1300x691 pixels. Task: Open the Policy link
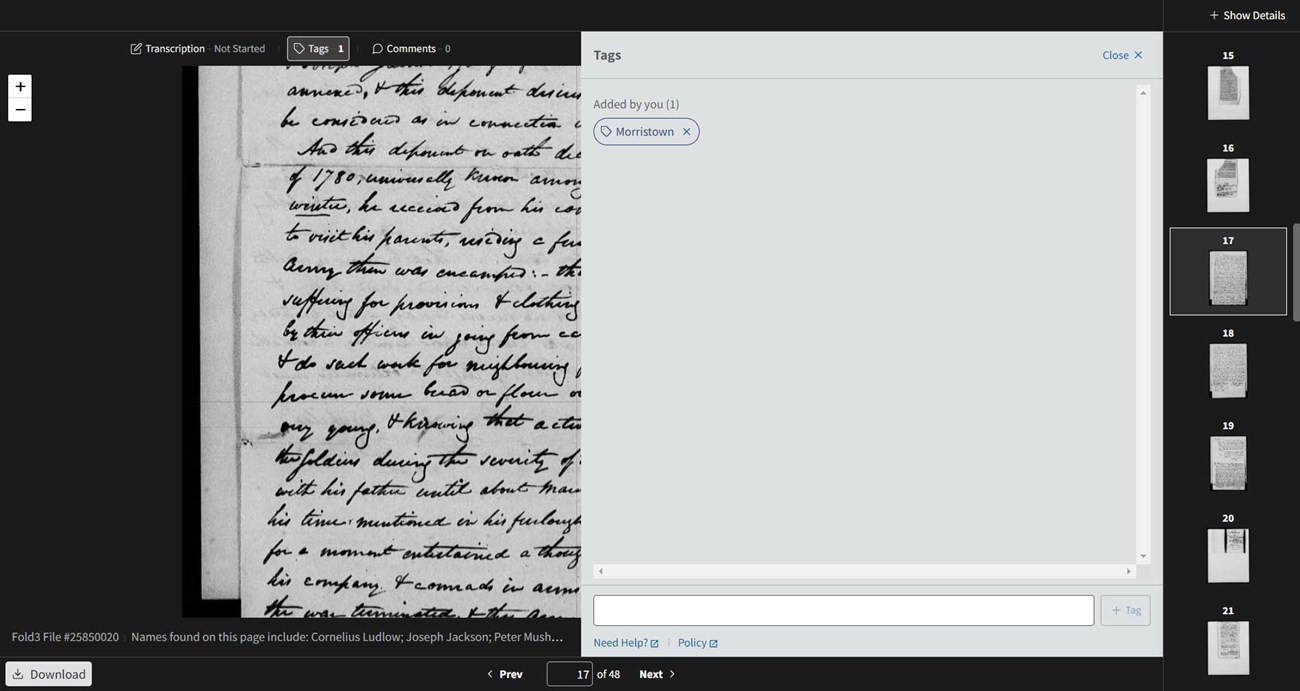click(x=697, y=643)
